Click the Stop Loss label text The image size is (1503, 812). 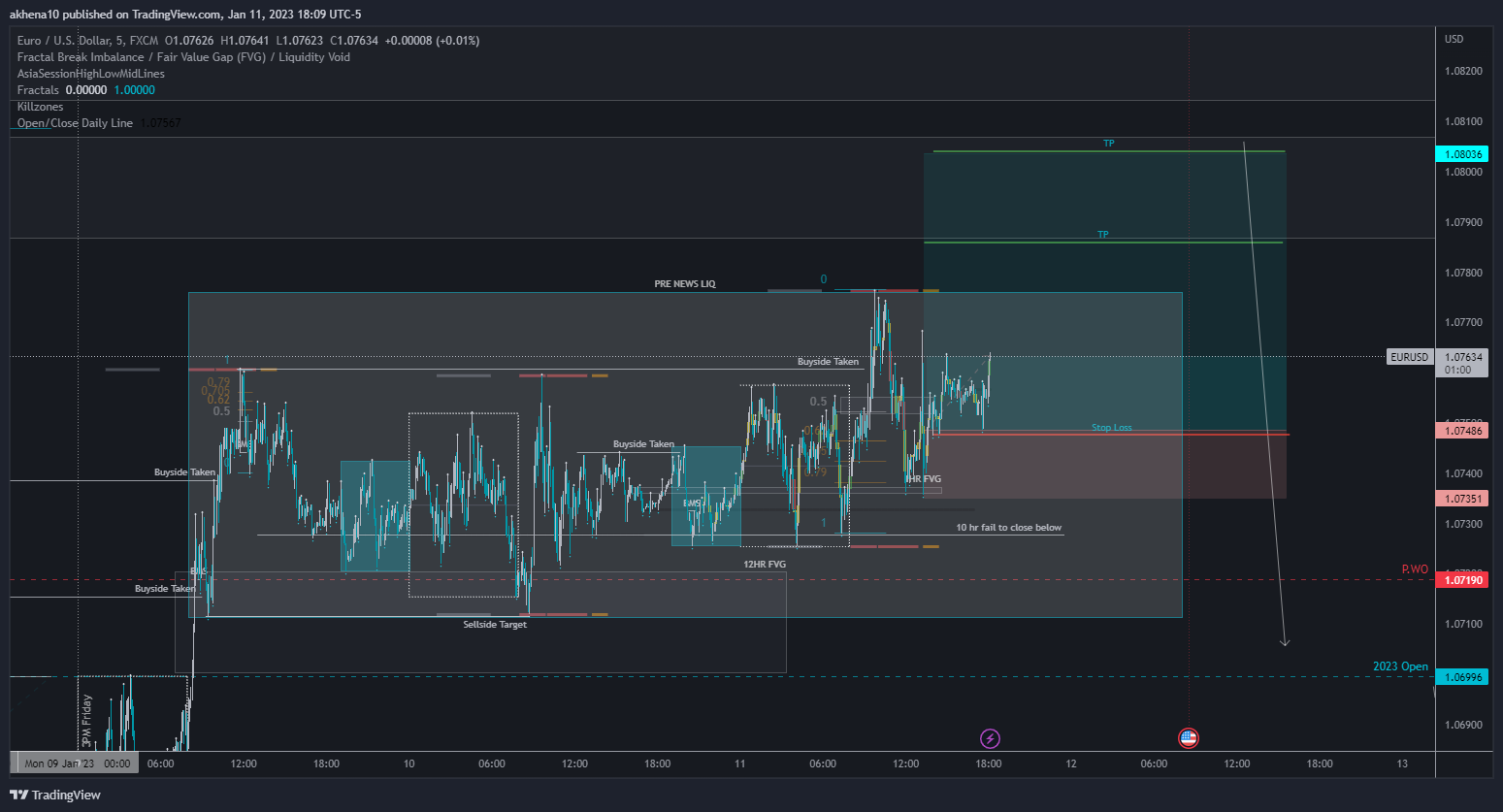[1111, 428]
